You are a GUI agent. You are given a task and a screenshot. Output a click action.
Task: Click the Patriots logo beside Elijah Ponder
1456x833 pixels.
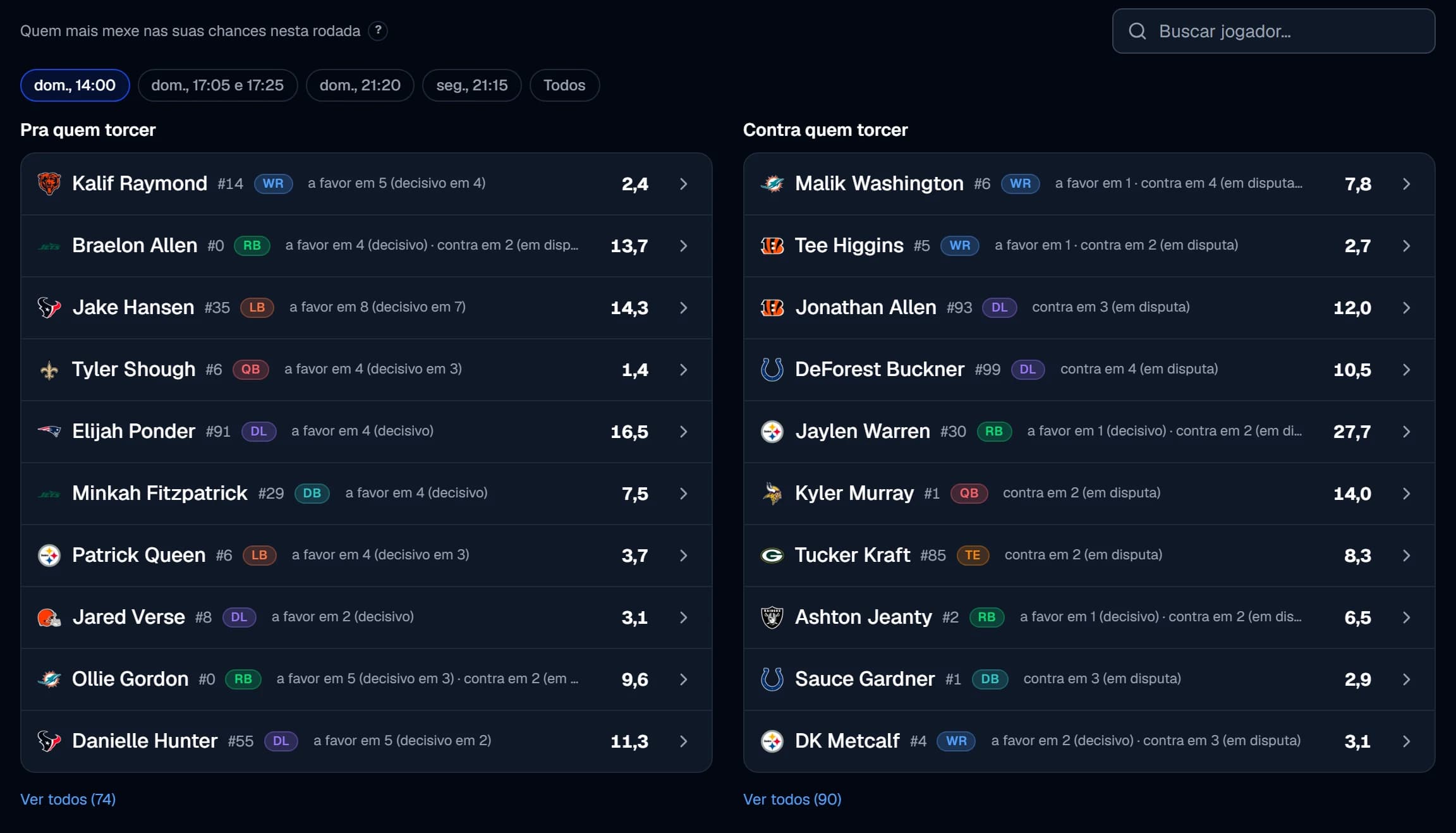point(49,431)
